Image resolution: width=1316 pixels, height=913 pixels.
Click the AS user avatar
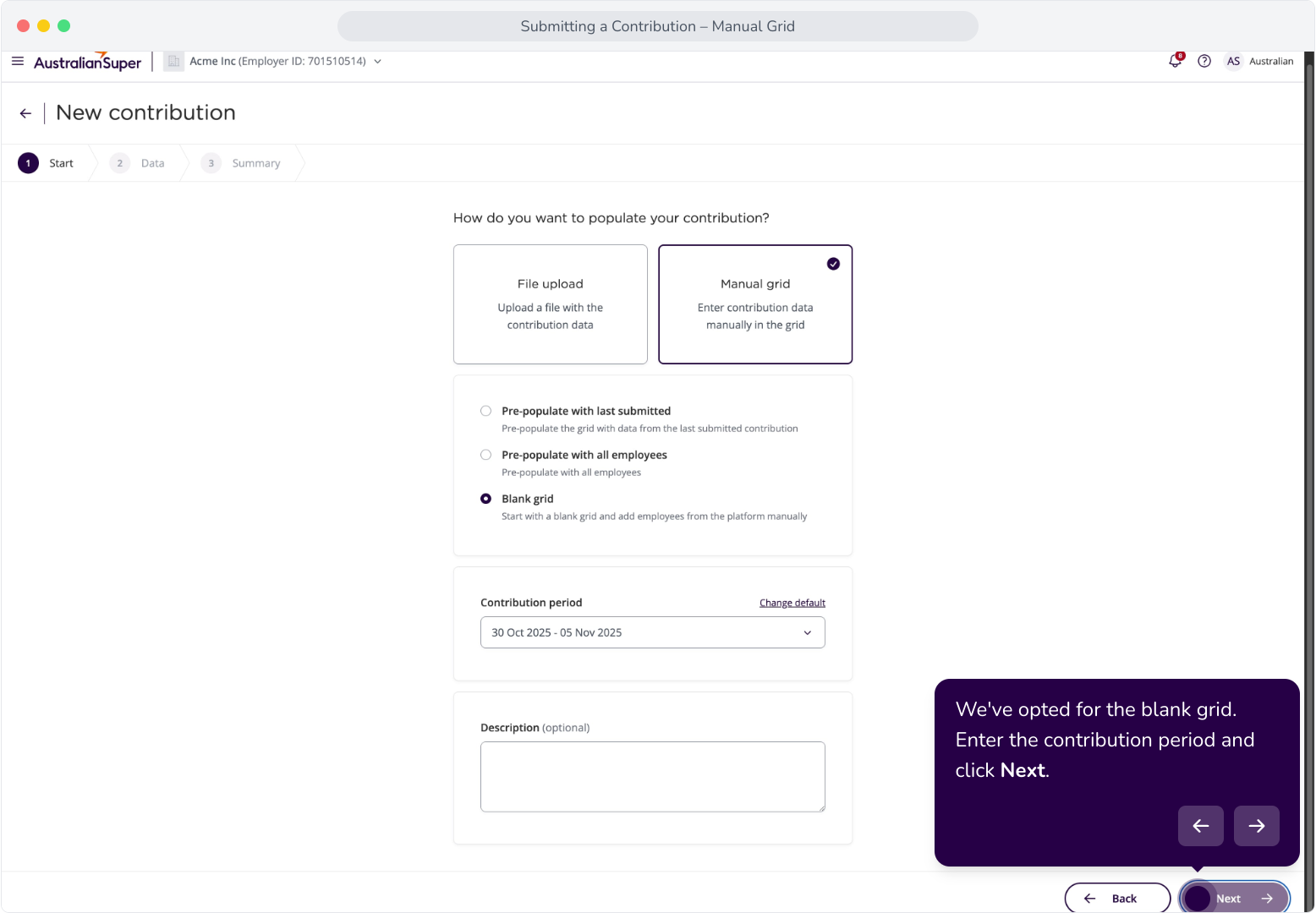point(1233,61)
